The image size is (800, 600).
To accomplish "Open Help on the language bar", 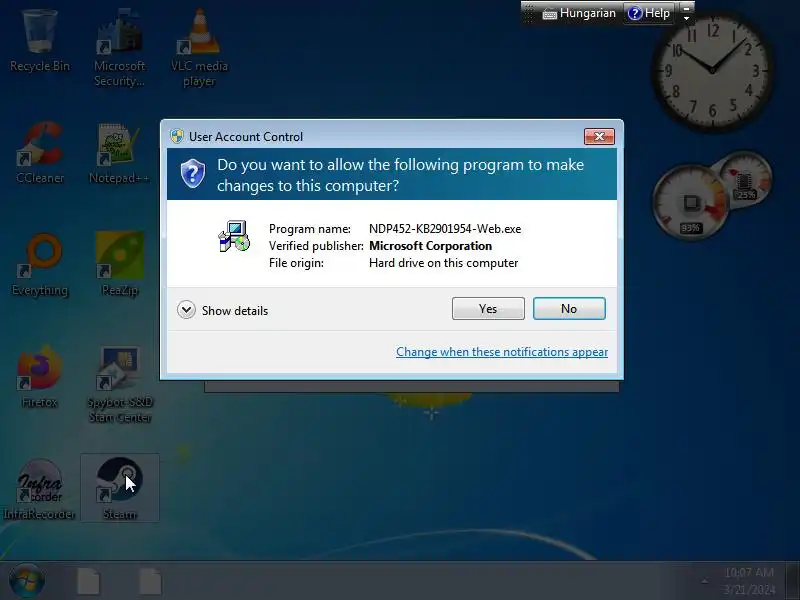I will (x=649, y=13).
